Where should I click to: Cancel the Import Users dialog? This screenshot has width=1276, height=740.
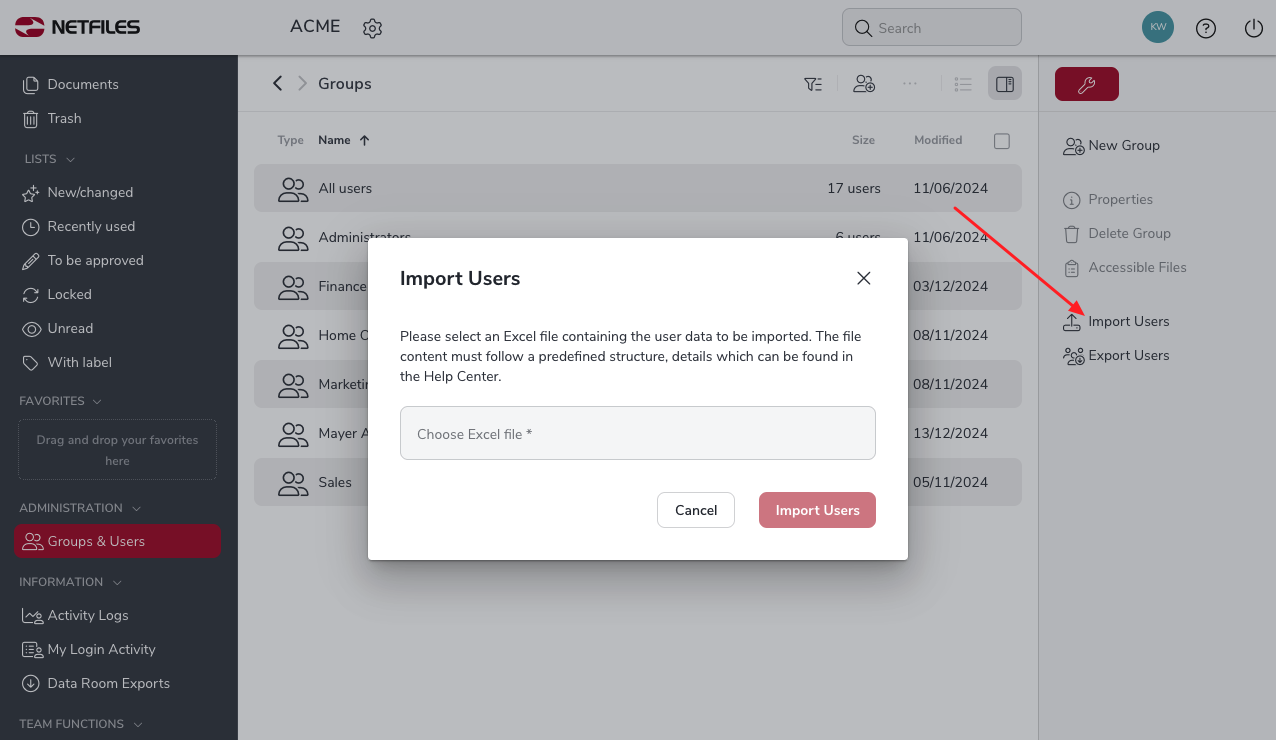pyautogui.click(x=696, y=510)
